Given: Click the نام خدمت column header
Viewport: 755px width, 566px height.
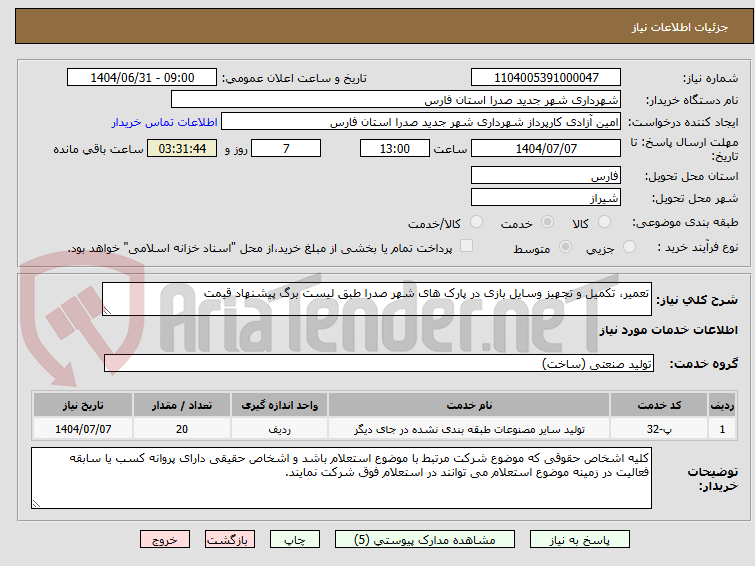Looking at the screenshot, I should pyautogui.click(x=469, y=405).
